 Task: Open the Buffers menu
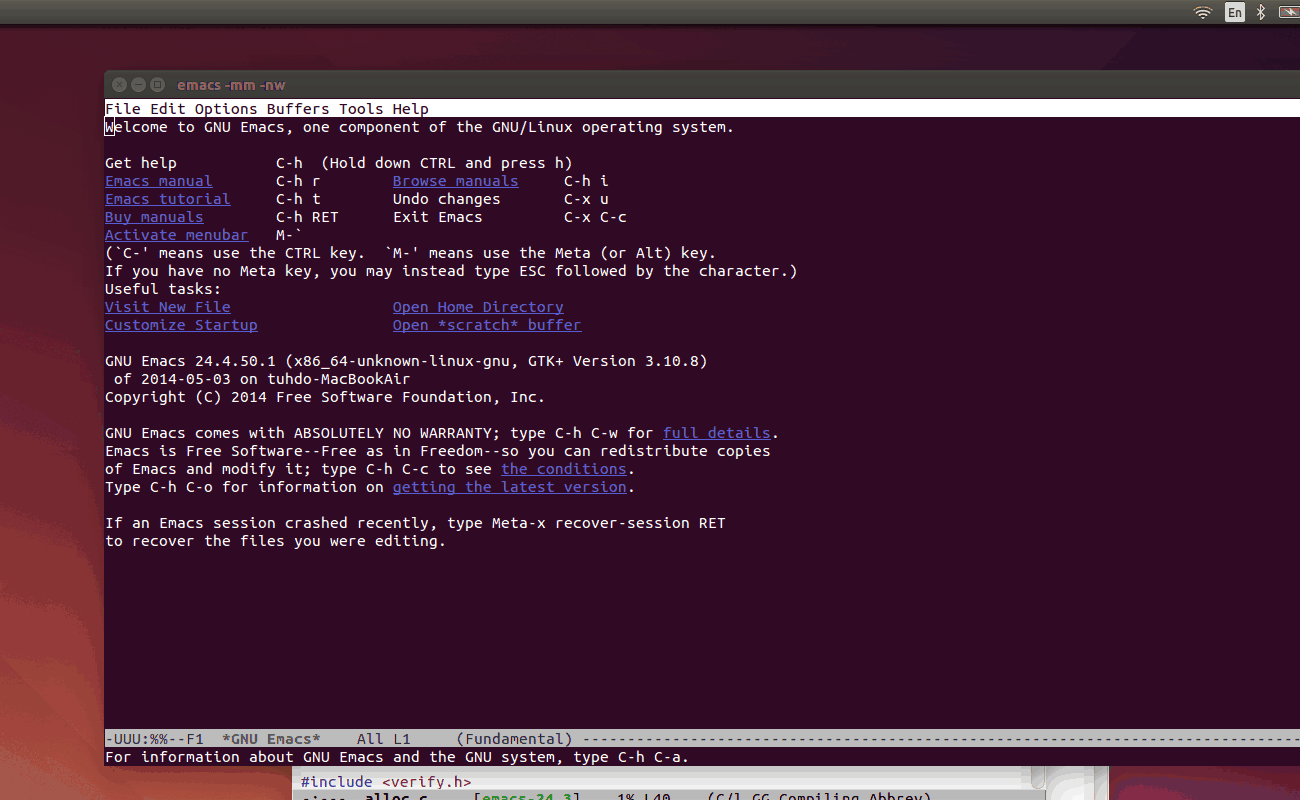click(298, 109)
